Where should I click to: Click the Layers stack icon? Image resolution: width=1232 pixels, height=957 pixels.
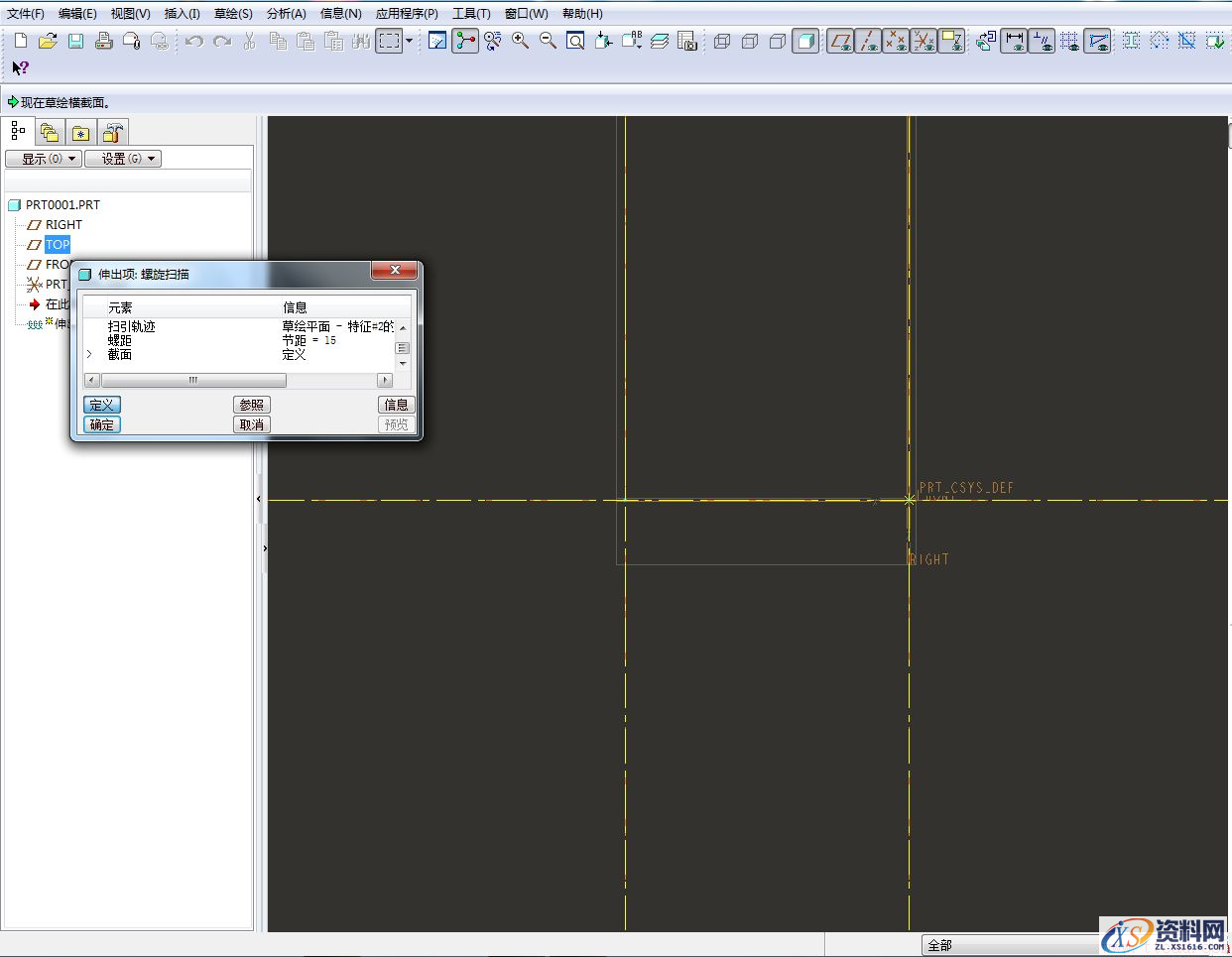[660, 41]
